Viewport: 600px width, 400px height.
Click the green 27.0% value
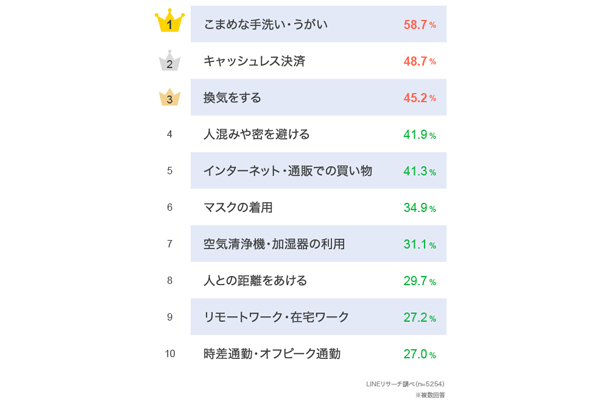click(419, 354)
